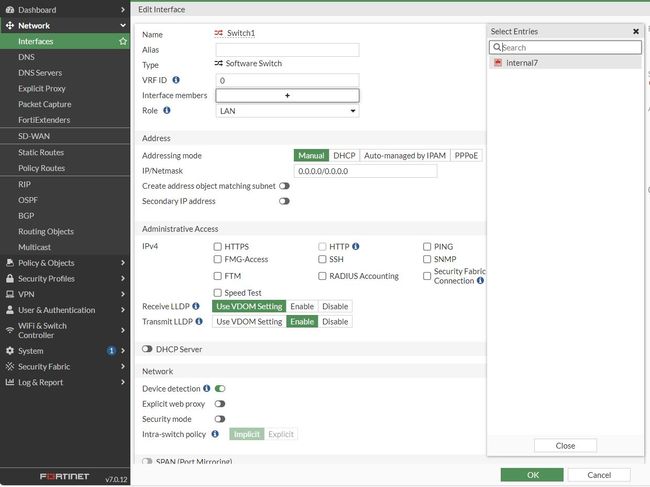Click the search magnifier icon in Select Entries
Viewport: 650px width, 487px height.
[497, 47]
